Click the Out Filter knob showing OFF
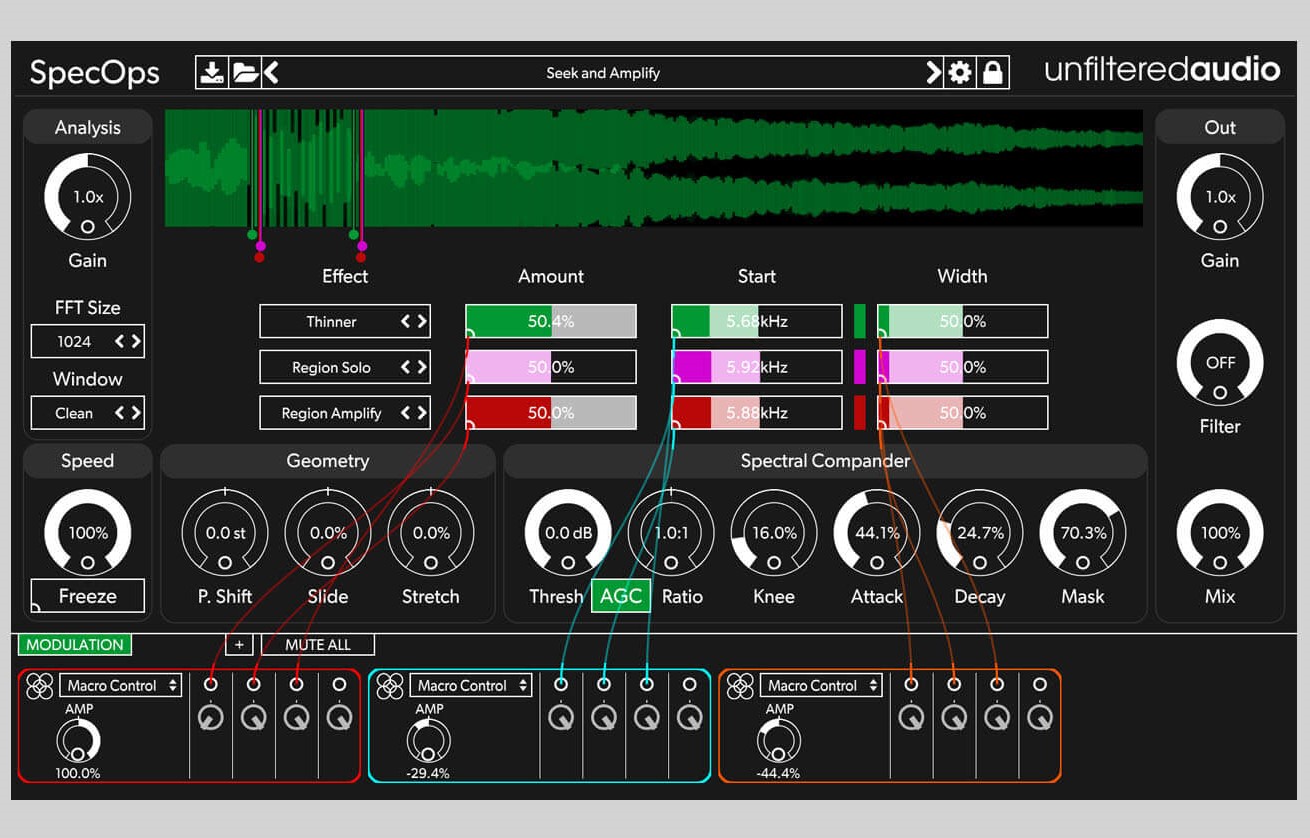 (x=1220, y=363)
